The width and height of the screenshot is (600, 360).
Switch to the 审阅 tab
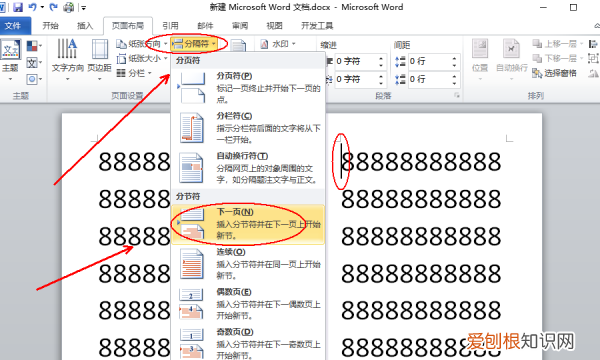(x=240, y=26)
